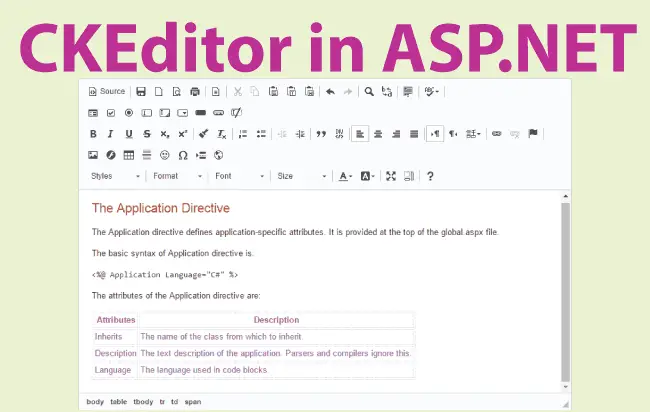Screen dimensions: 650x412
Task: Insert a Selection Field icon
Action: click(x=182, y=113)
